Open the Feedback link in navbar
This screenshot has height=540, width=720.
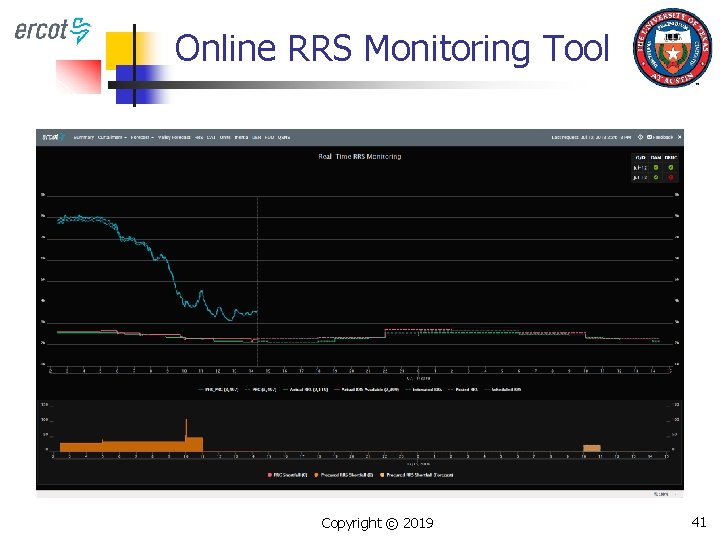coord(660,137)
